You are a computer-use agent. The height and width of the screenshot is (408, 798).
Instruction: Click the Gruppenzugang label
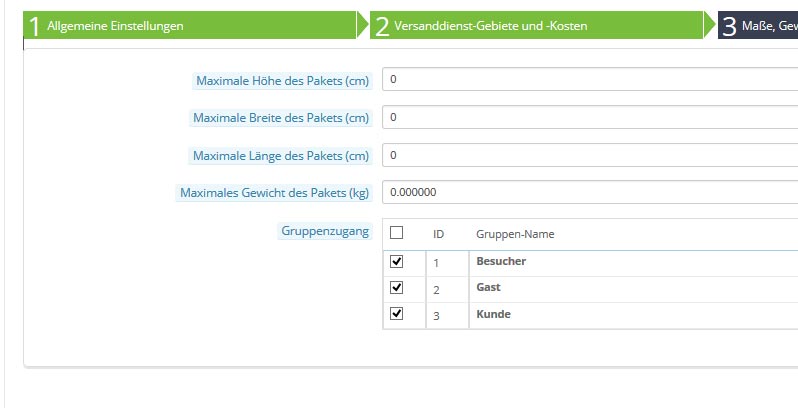(324, 232)
